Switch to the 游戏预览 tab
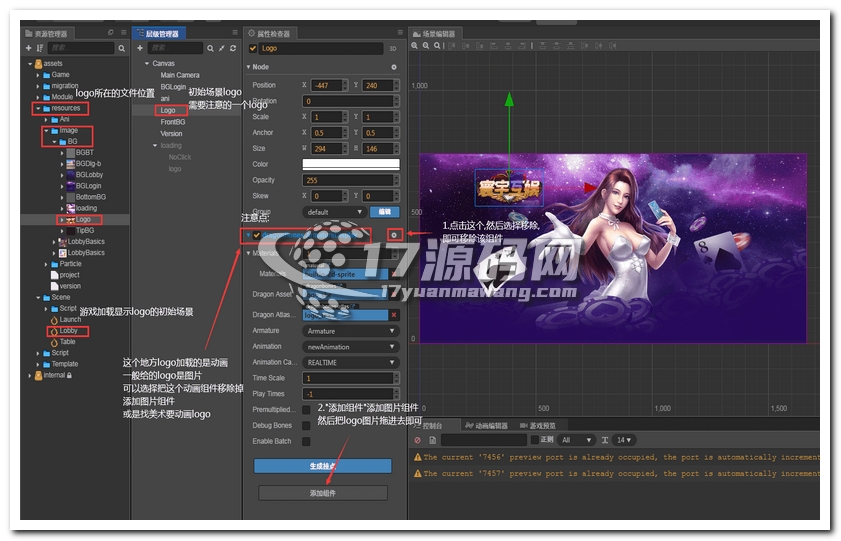Image resolution: width=841 pixels, height=541 pixels. click(538, 426)
